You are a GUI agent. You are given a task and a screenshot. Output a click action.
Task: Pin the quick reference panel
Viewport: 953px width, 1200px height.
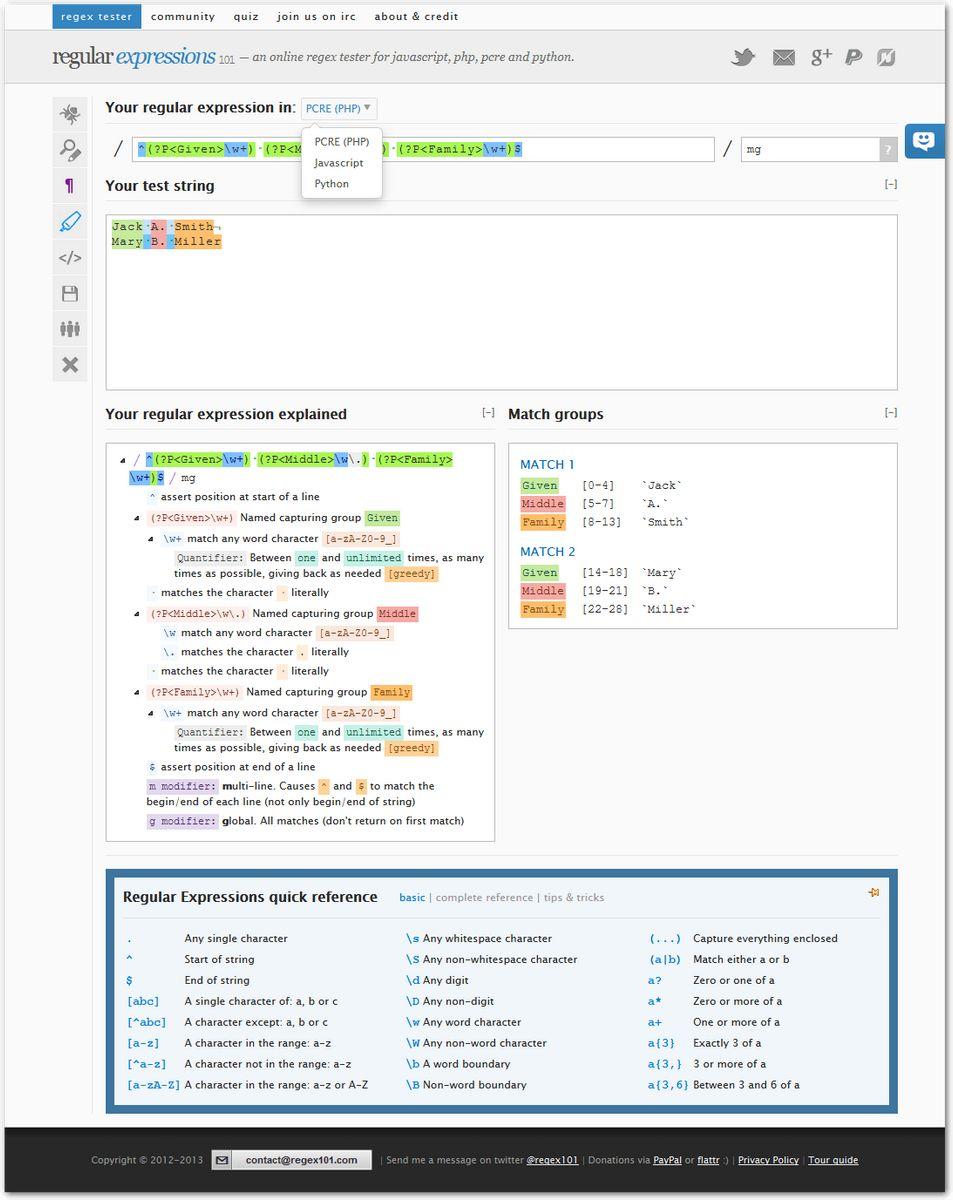[x=873, y=893]
